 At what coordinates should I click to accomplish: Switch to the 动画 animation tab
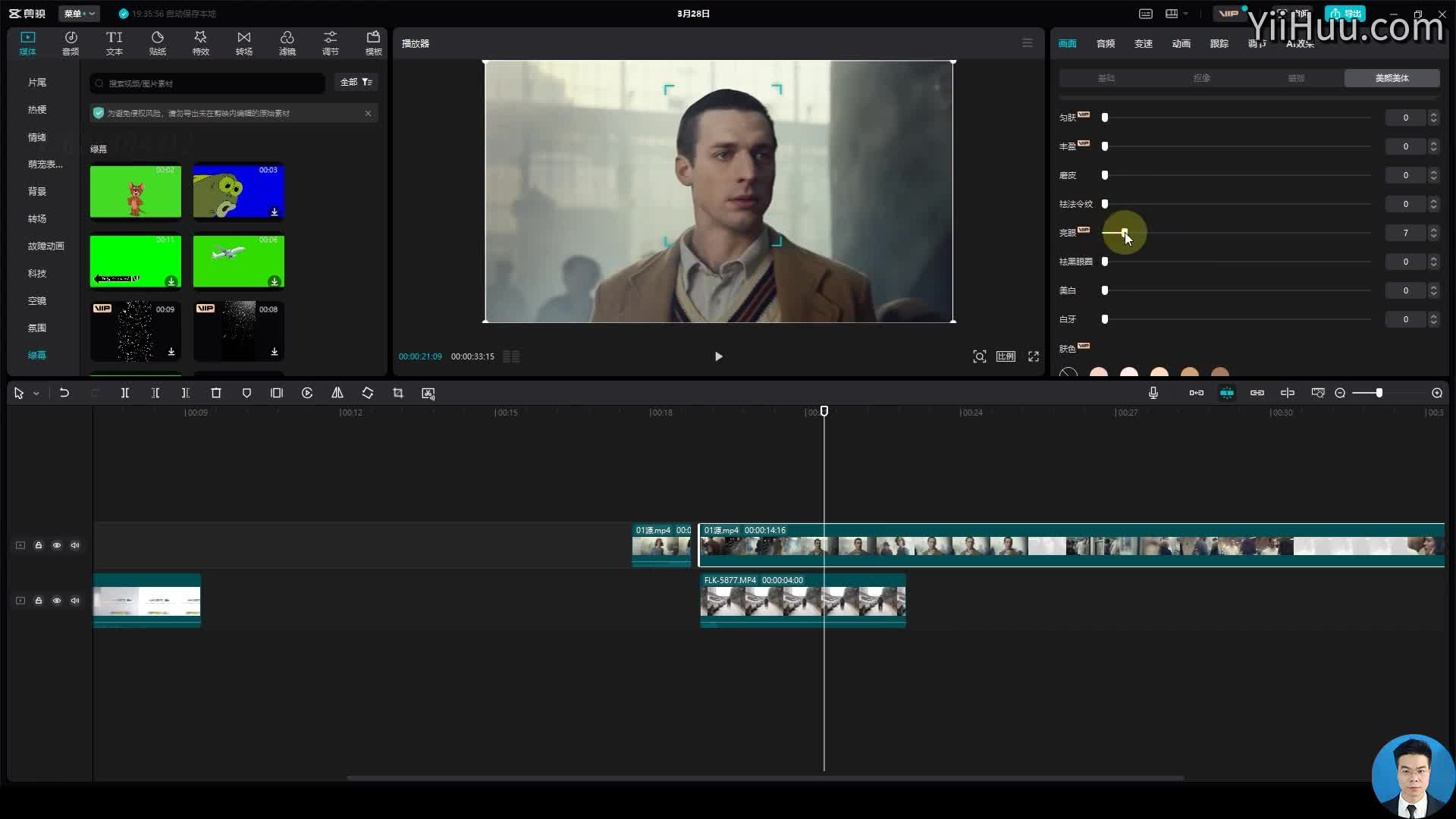point(1181,44)
